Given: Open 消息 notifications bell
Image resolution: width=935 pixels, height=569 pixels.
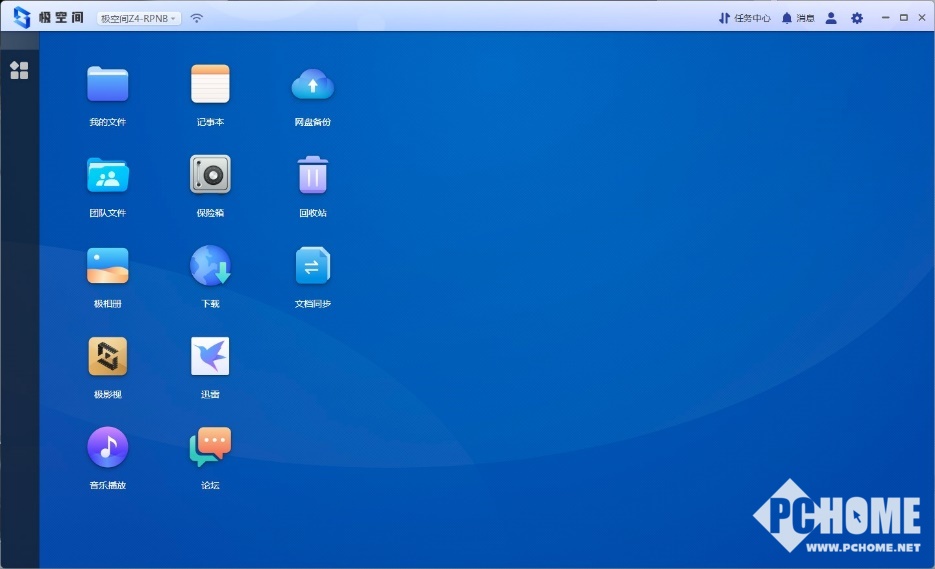Looking at the screenshot, I should click(x=798, y=18).
